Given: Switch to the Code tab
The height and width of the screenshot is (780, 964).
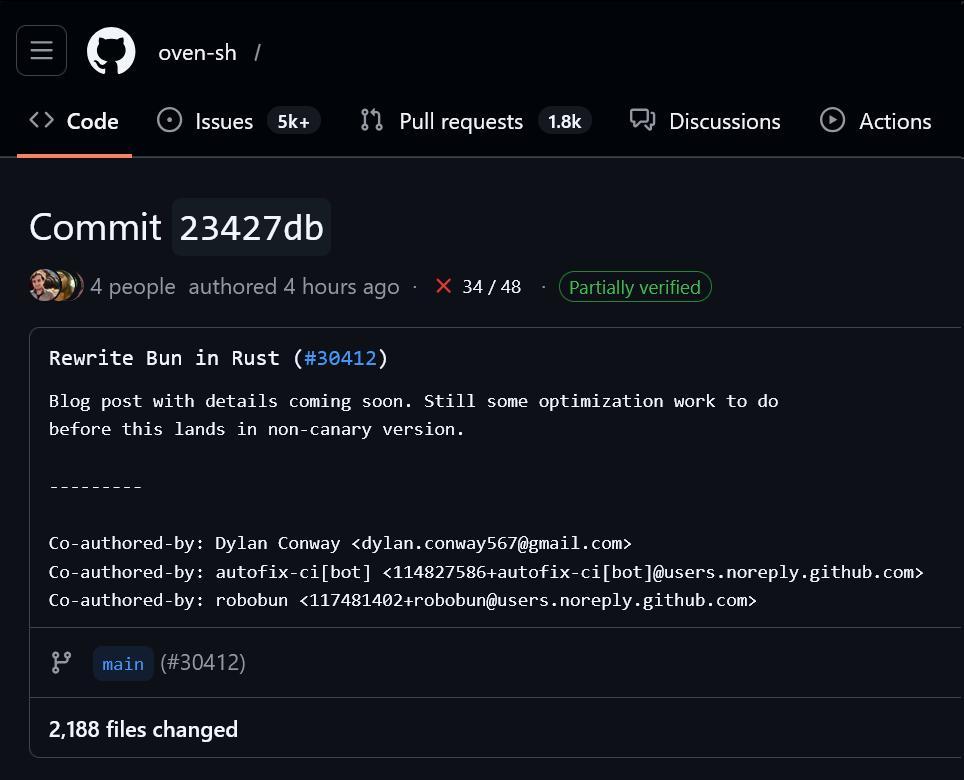Looking at the screenshot, I should tap(74, 121).
